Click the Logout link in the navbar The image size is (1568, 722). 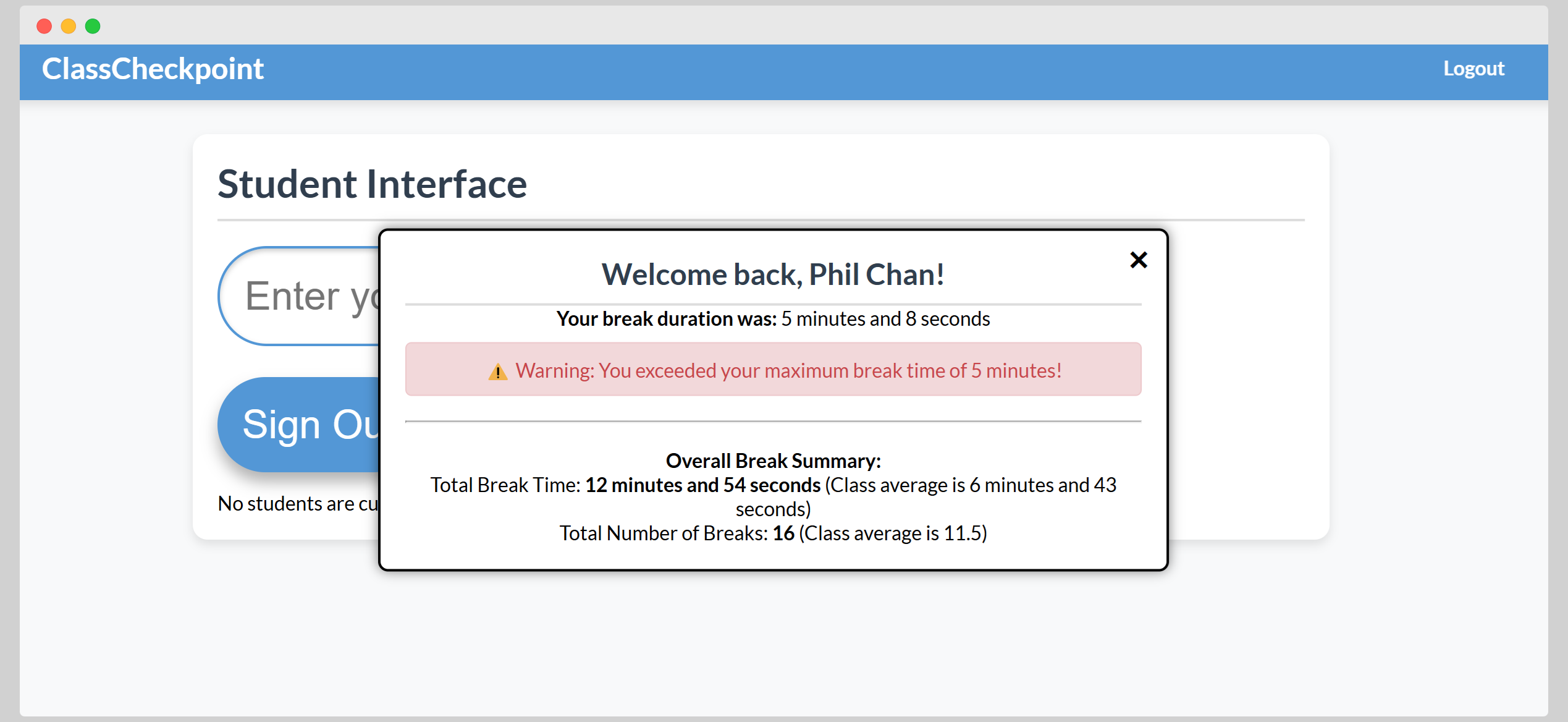click(x=1474, y=69)
